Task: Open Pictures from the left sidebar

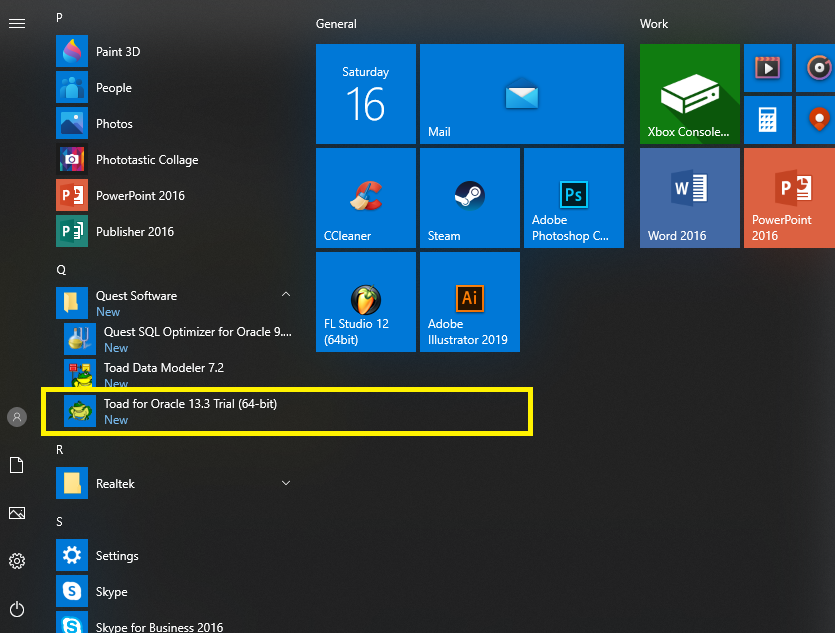Action: pyautogui.click(x=17, y=513)
